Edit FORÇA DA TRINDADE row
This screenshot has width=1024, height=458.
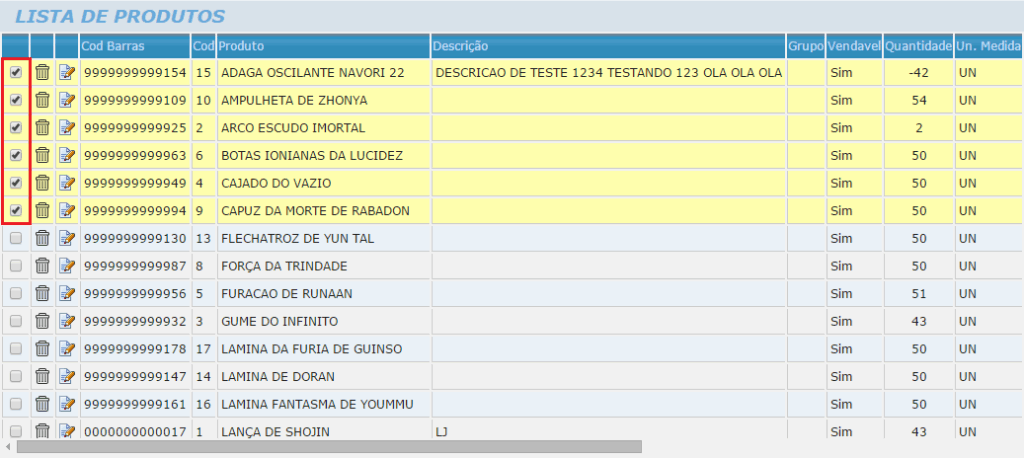click(x=67, y=266)
